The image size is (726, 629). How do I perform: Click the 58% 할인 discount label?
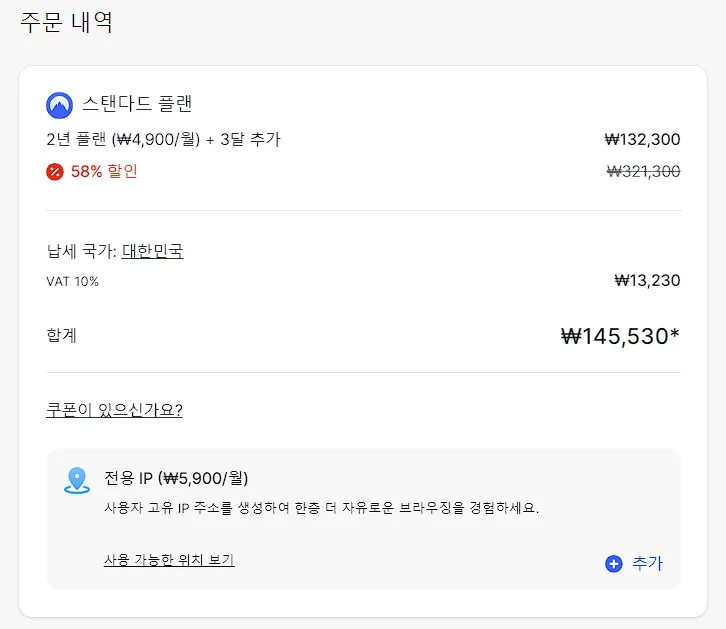pyautogui.click(x=104, y=171)
